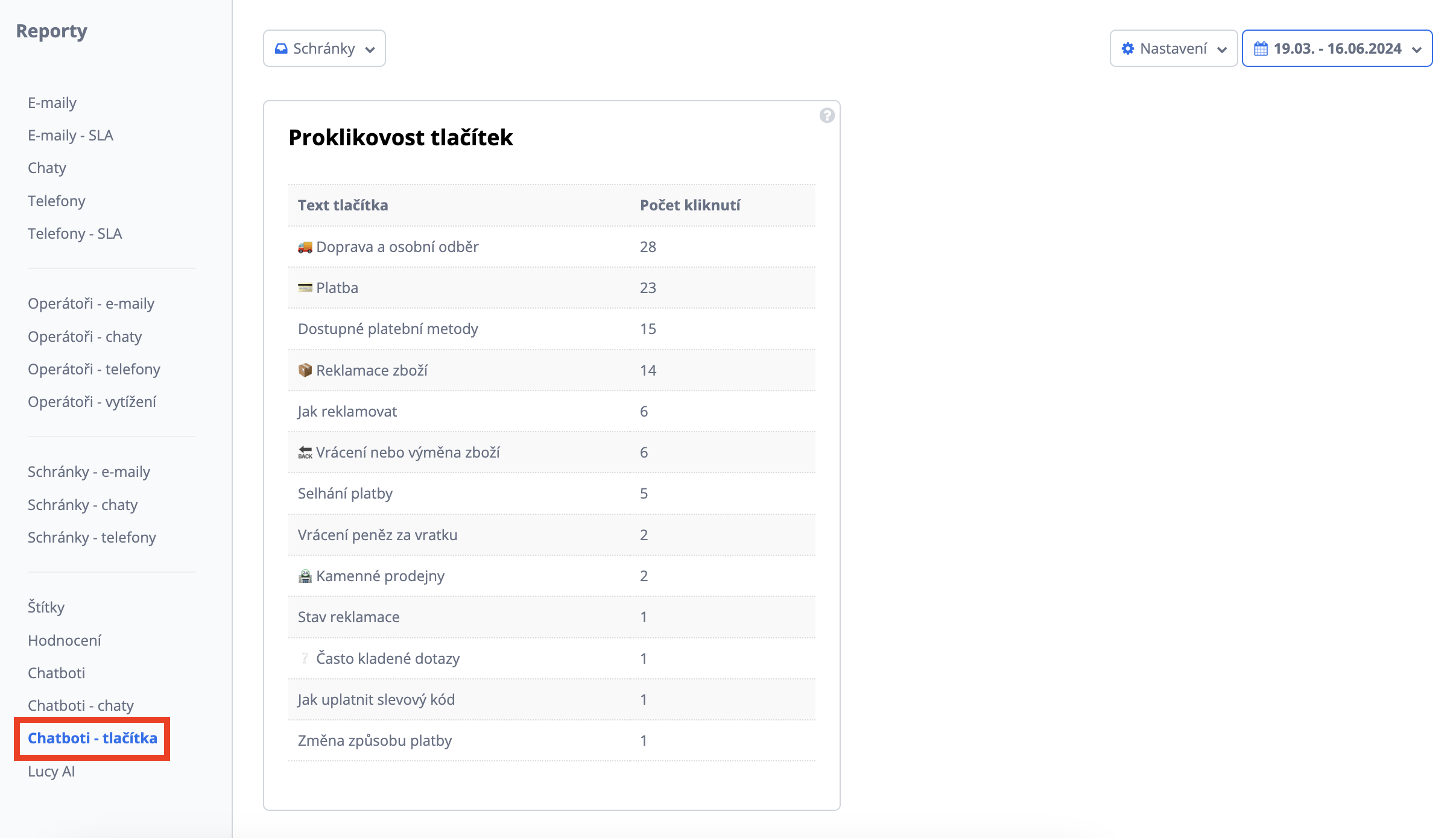
Task: Click the truck icon beside Doprava
Action: tap(305, 247)
